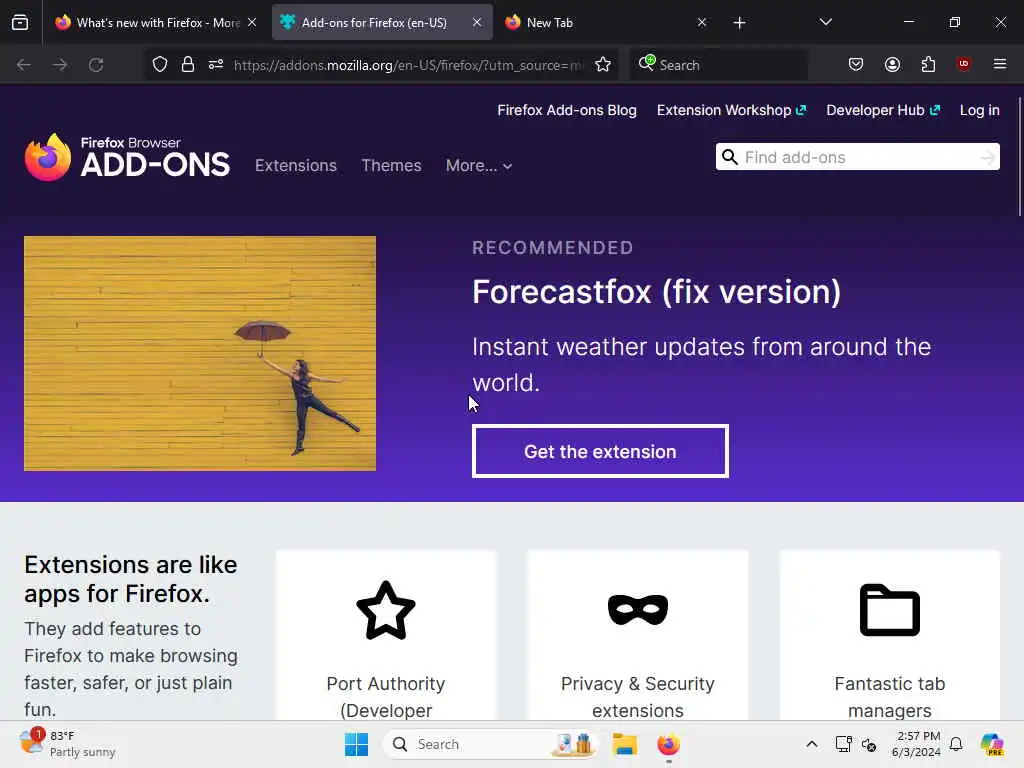Submit add-on search with the arrow
1024x768 pixels.
click(x=987, y=157)
